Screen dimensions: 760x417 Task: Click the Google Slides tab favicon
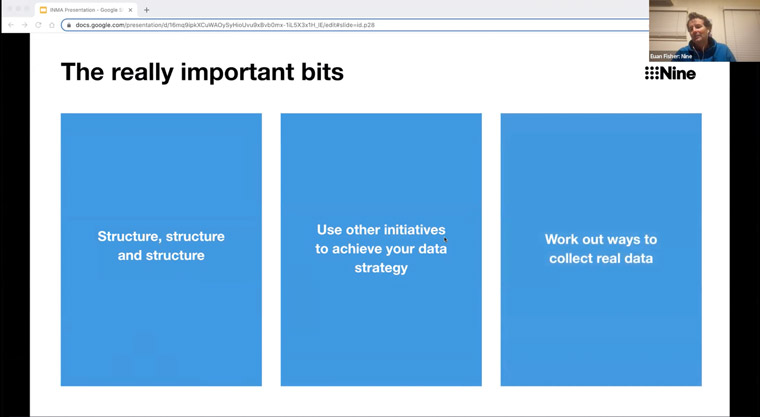coord(43,10)
